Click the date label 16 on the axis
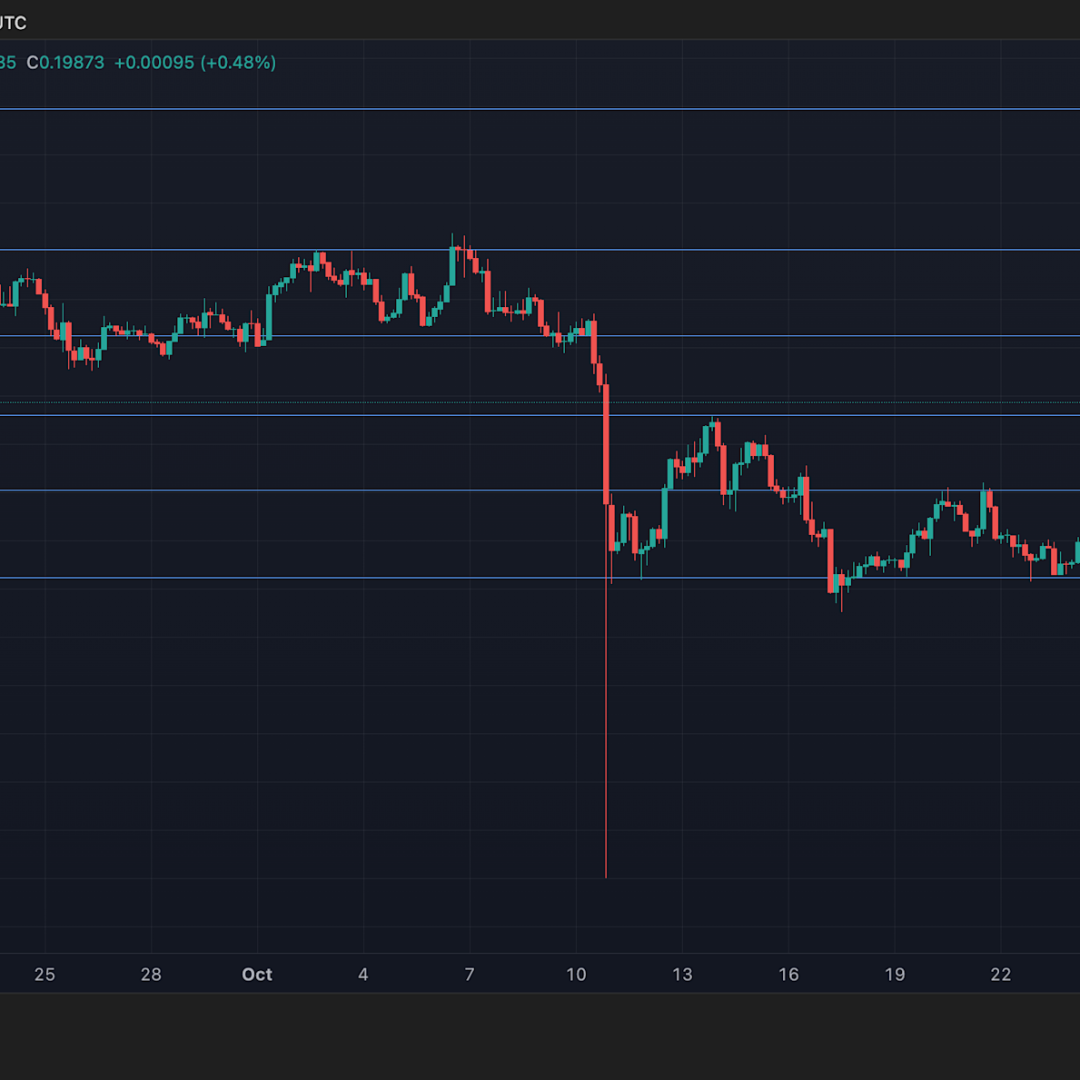Viewport: 1080px width, 1080px height. [789, 973]
